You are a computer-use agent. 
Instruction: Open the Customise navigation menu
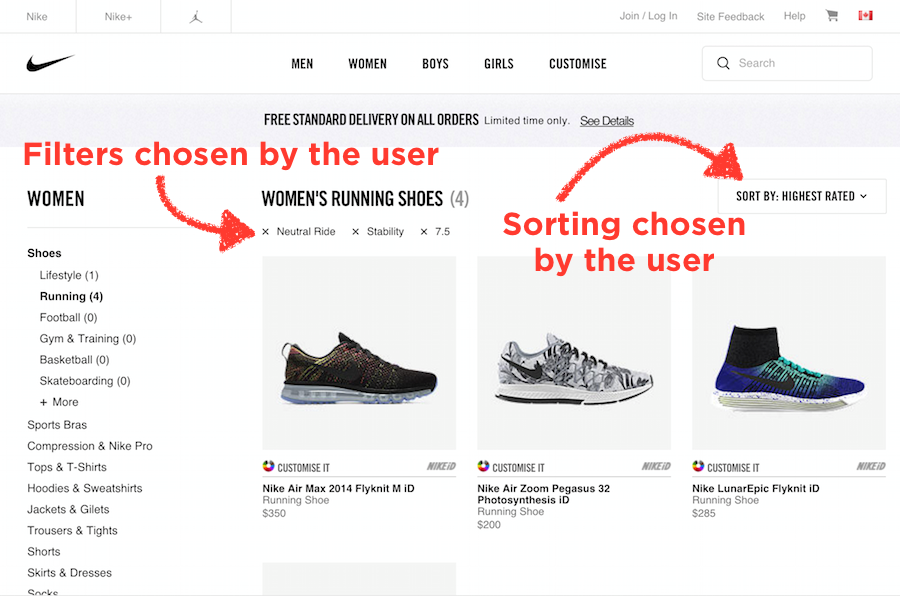577,64
